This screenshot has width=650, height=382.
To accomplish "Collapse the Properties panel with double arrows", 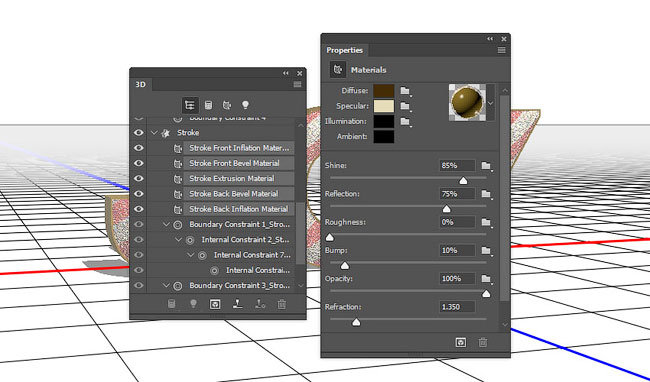I will [490, 39].
